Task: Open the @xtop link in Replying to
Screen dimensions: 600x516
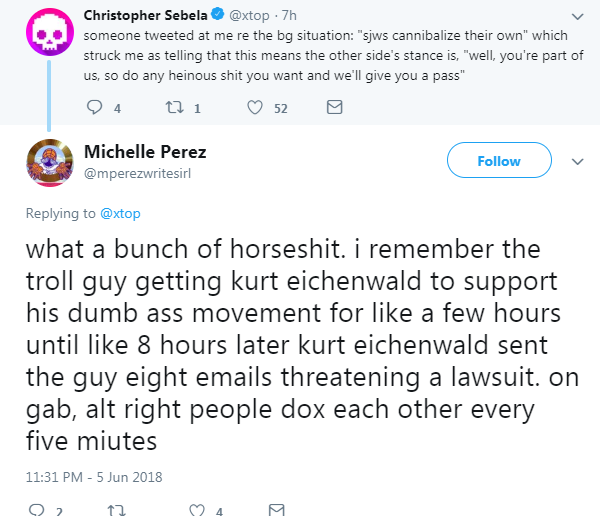Action: pos(120,213)
